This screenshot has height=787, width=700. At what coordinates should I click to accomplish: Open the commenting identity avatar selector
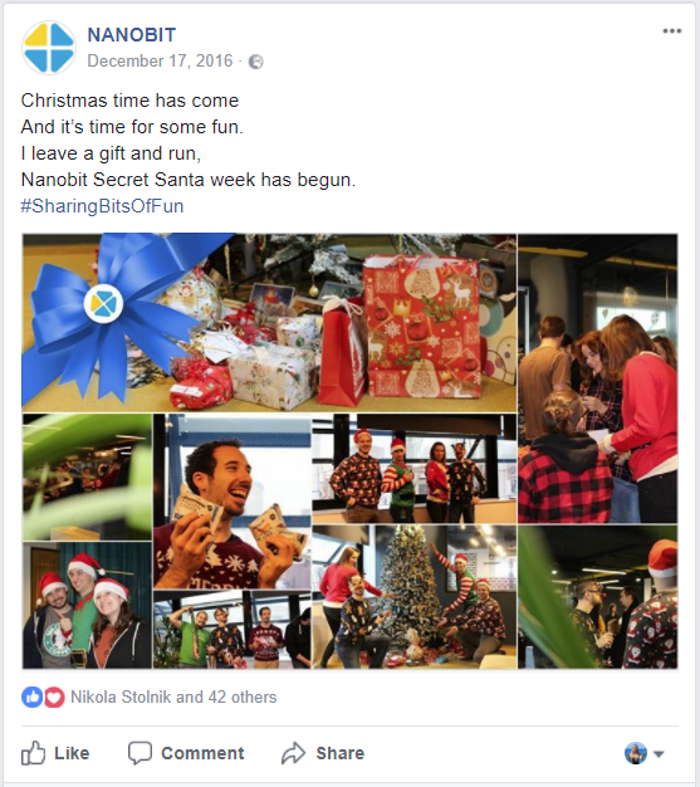pos(635,753)
